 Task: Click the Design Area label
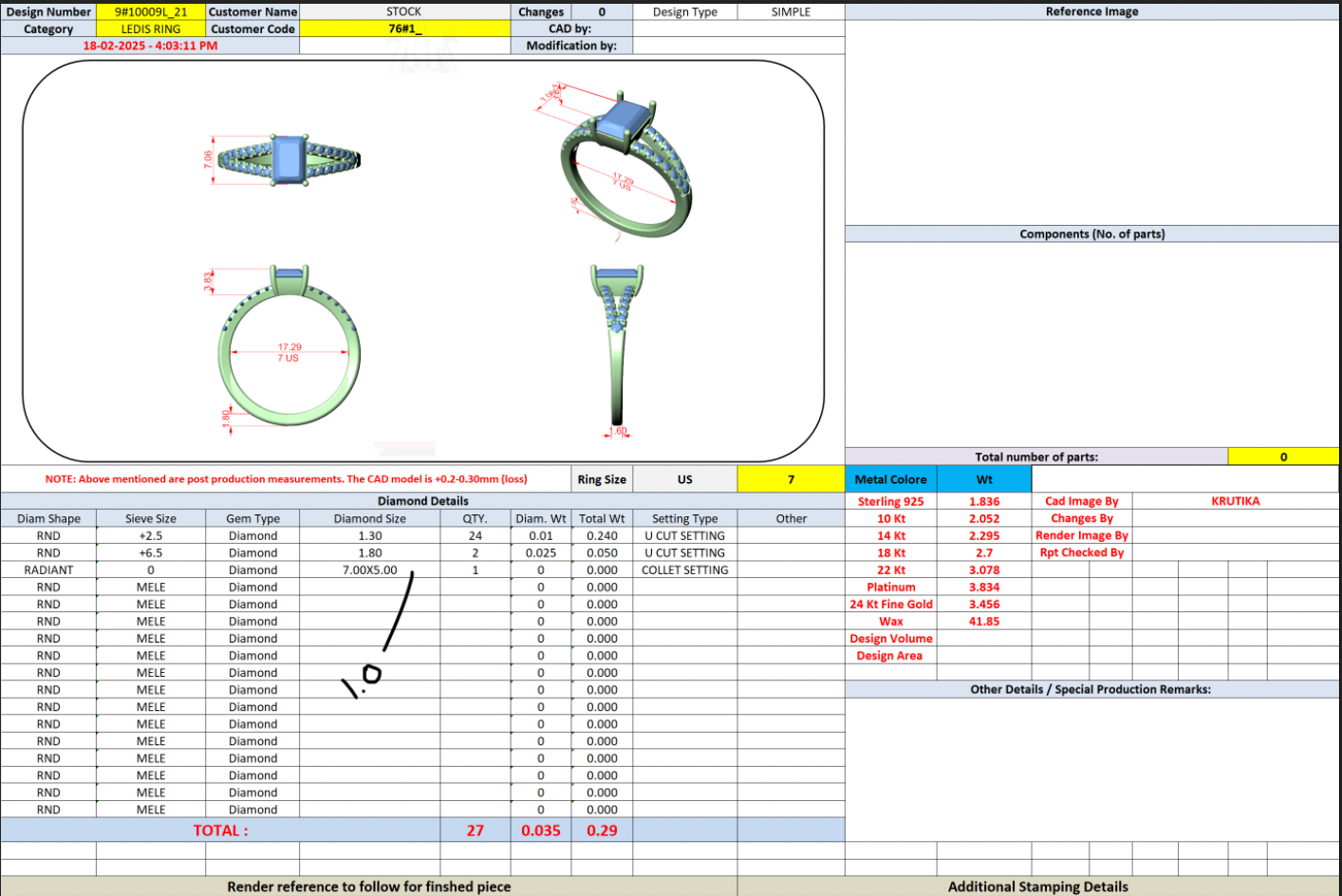(x=891, y=656)
